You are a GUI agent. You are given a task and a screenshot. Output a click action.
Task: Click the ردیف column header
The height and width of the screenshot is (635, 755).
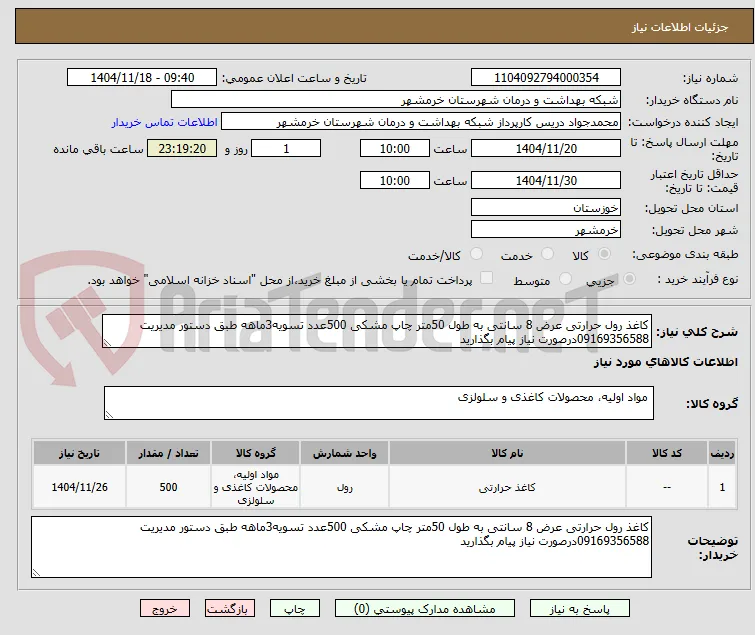(722, 453)
